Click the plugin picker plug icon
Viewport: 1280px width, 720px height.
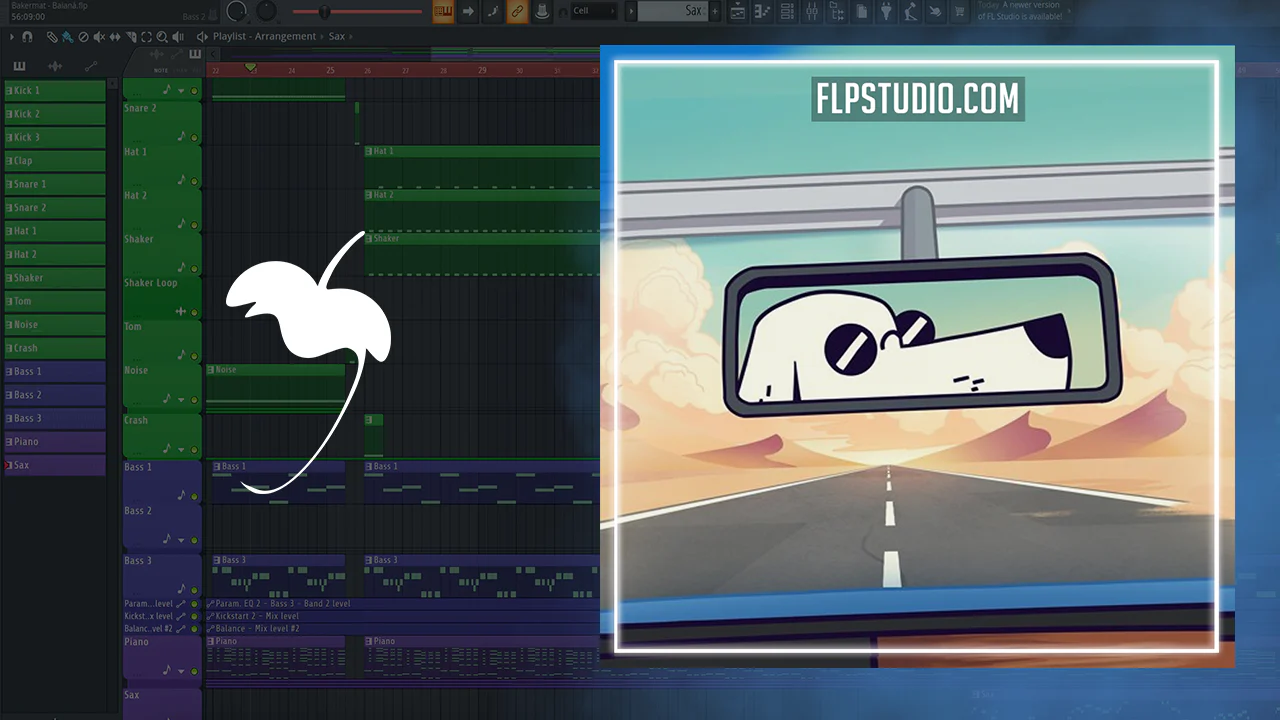click(x=886, y=12)
